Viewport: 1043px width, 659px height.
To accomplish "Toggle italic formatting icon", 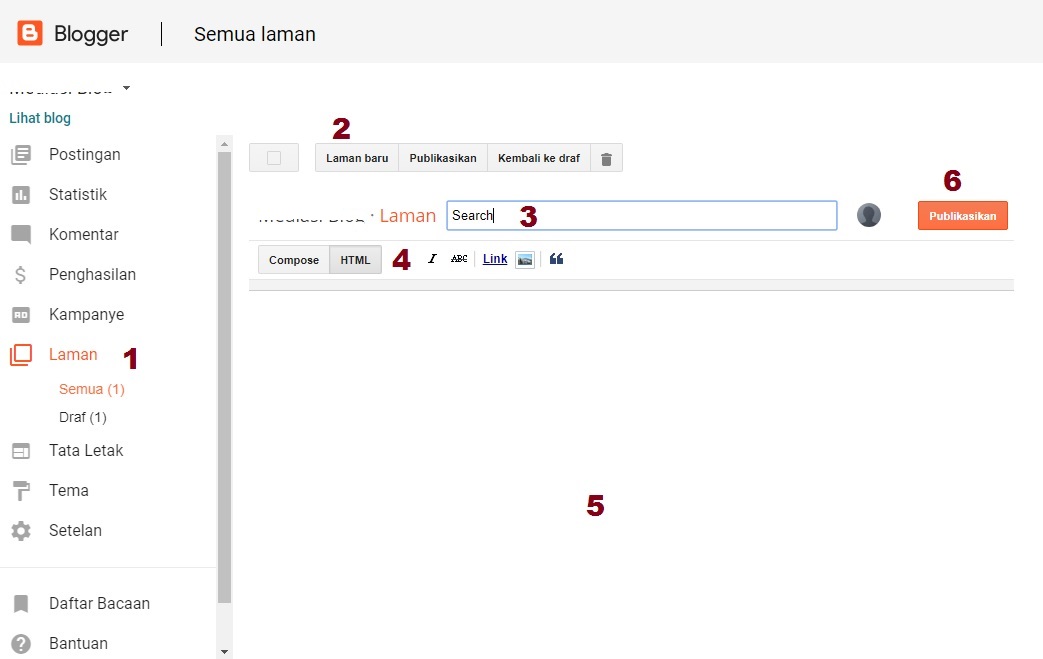I will (432, 259).
